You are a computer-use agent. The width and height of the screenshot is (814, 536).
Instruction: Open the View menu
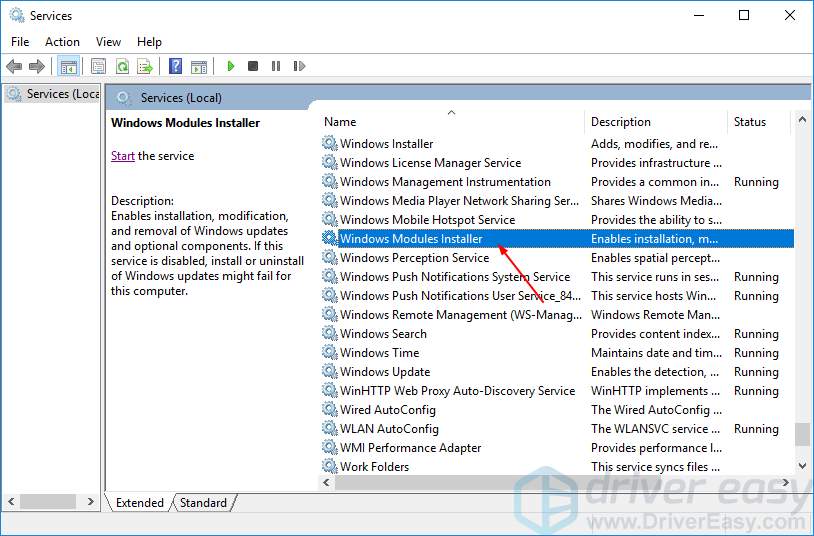point(108,42)
